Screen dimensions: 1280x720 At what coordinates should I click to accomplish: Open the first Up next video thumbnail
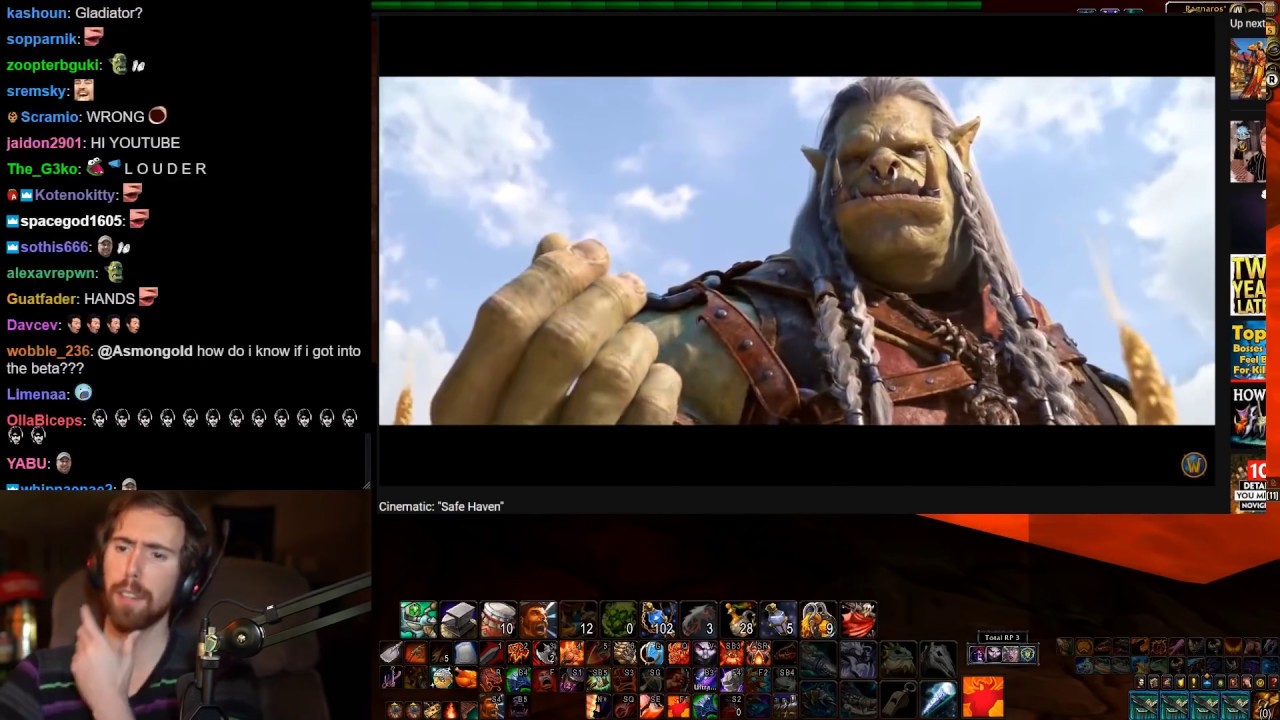pos(1248,68)
